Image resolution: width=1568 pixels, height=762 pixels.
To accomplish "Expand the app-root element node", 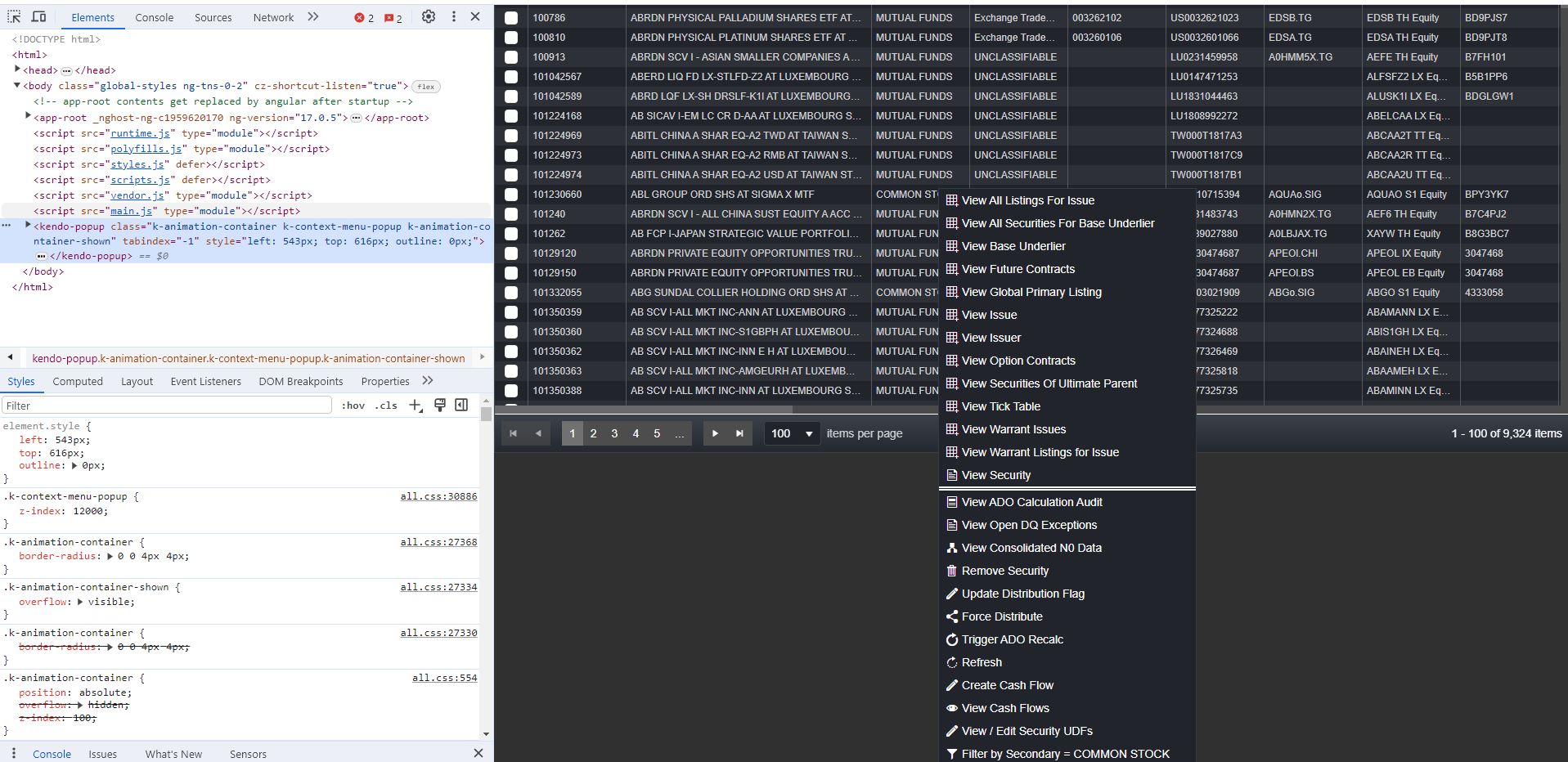I will [28, 117].
